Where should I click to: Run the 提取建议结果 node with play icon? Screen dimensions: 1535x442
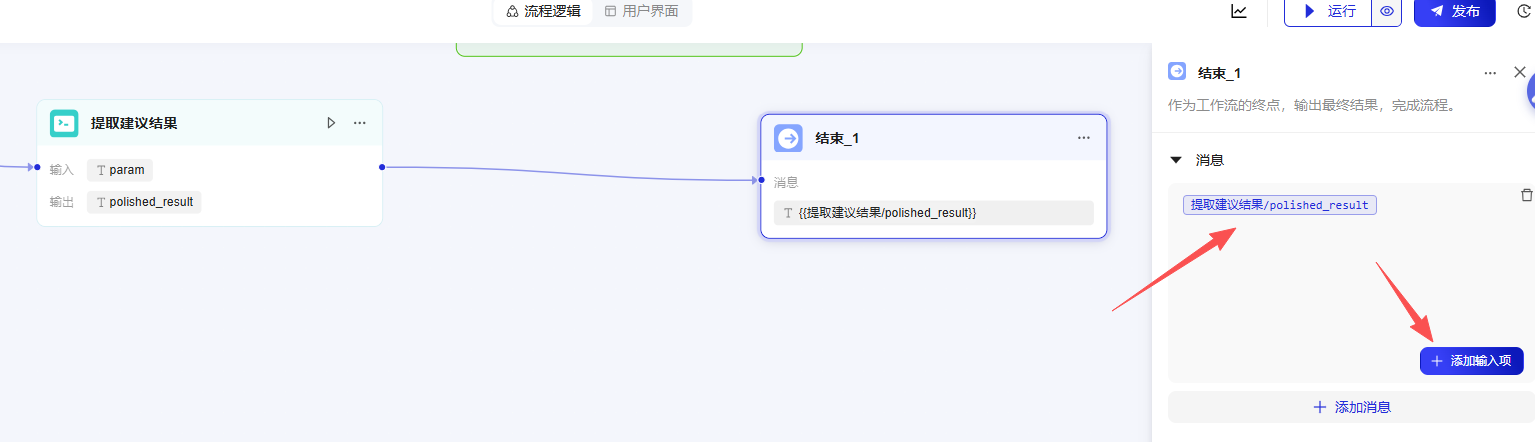click(x=331, y=123)
